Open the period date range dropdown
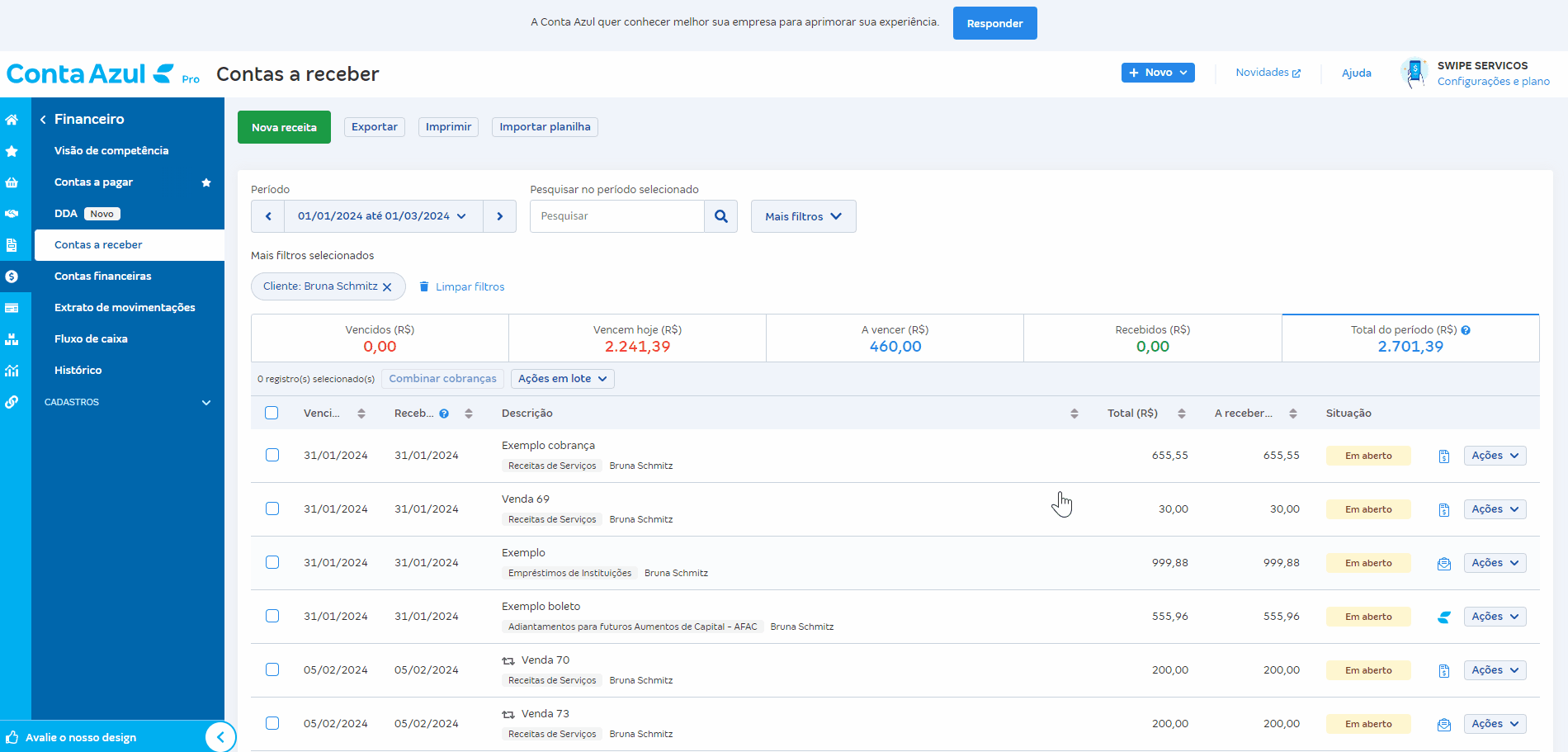The image size is (1568, 752). click(x=383, y=216)
